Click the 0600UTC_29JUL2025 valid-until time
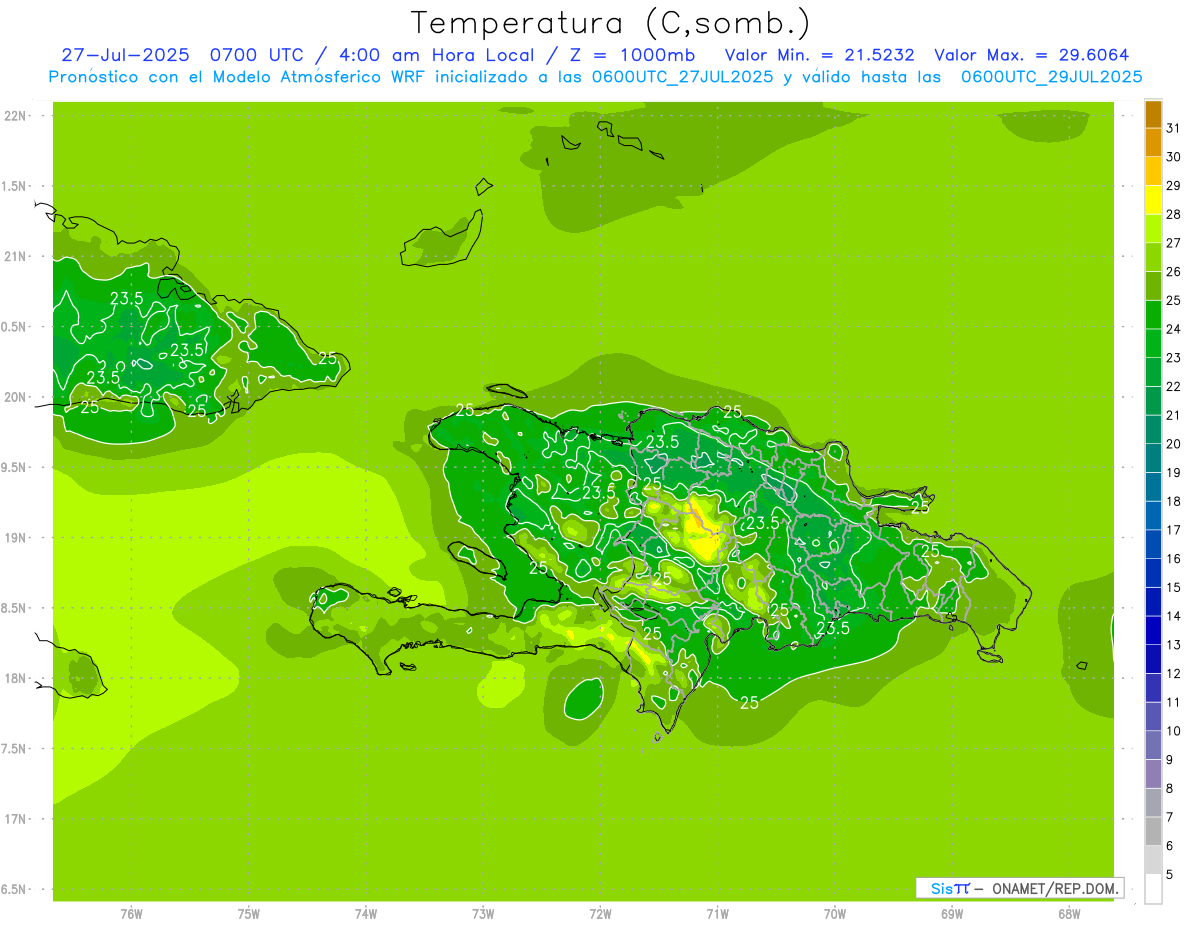This screenshot has height=927, width=1200. tap(1052, 77)
